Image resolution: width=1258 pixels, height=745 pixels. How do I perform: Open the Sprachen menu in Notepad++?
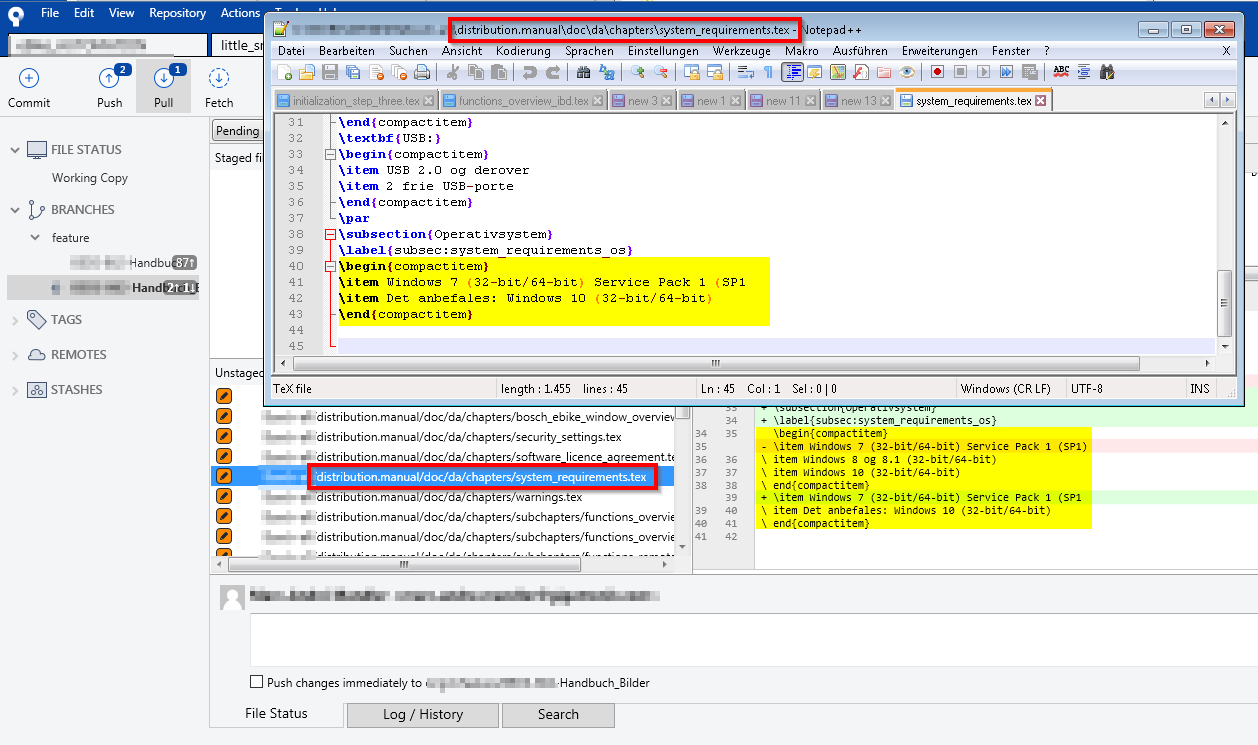point(589,51)
